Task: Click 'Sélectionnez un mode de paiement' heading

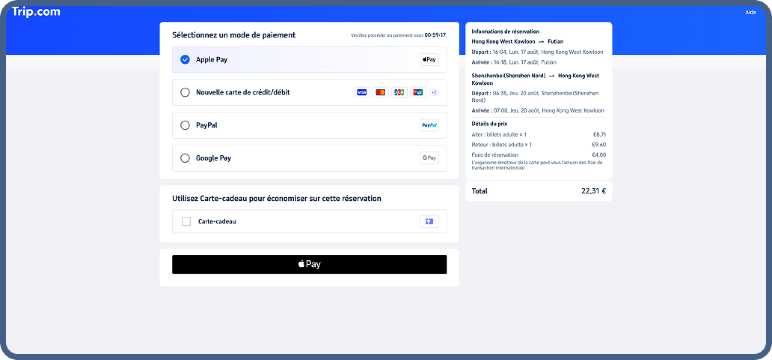Action: pos(234,35)
